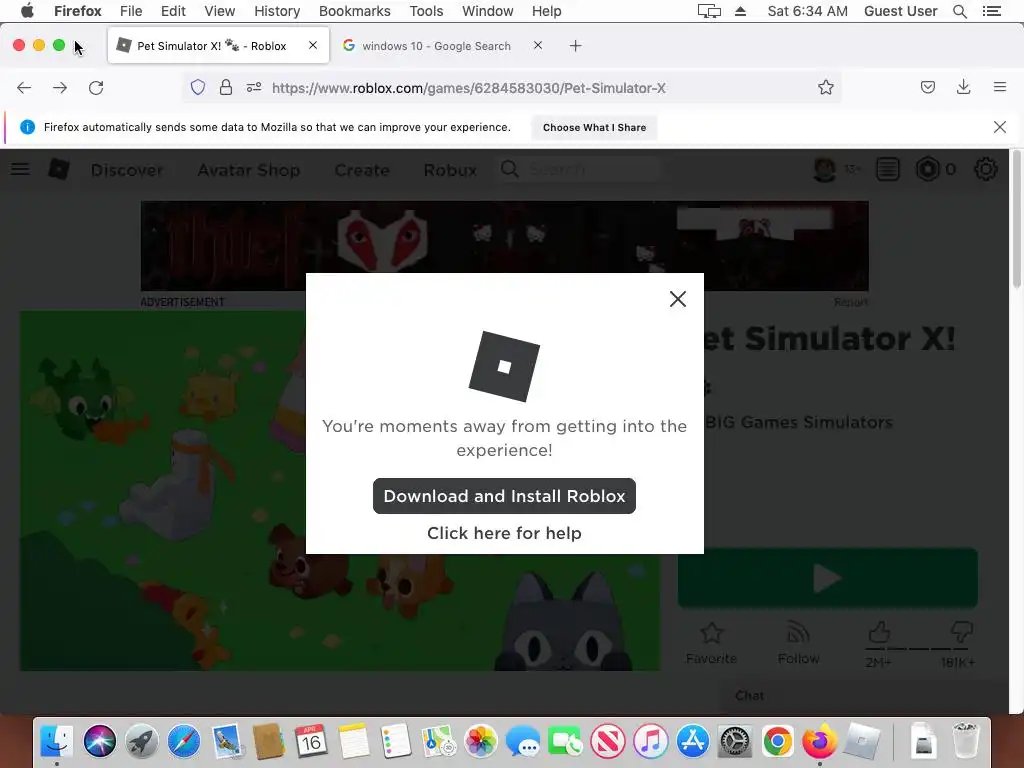Image resolution: width=1024 pixels, height=768 pixels.
Task: Open Roblox notifications stream icon
Action: click(x=888, y=170)
